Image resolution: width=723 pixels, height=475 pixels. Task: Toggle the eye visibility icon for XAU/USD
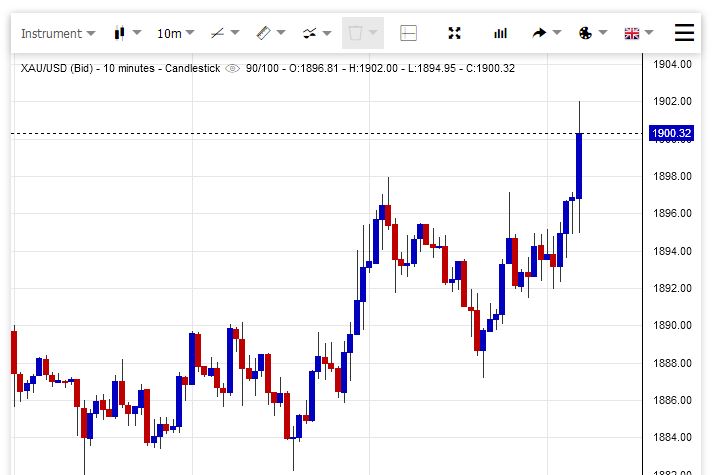pos(232,68)
